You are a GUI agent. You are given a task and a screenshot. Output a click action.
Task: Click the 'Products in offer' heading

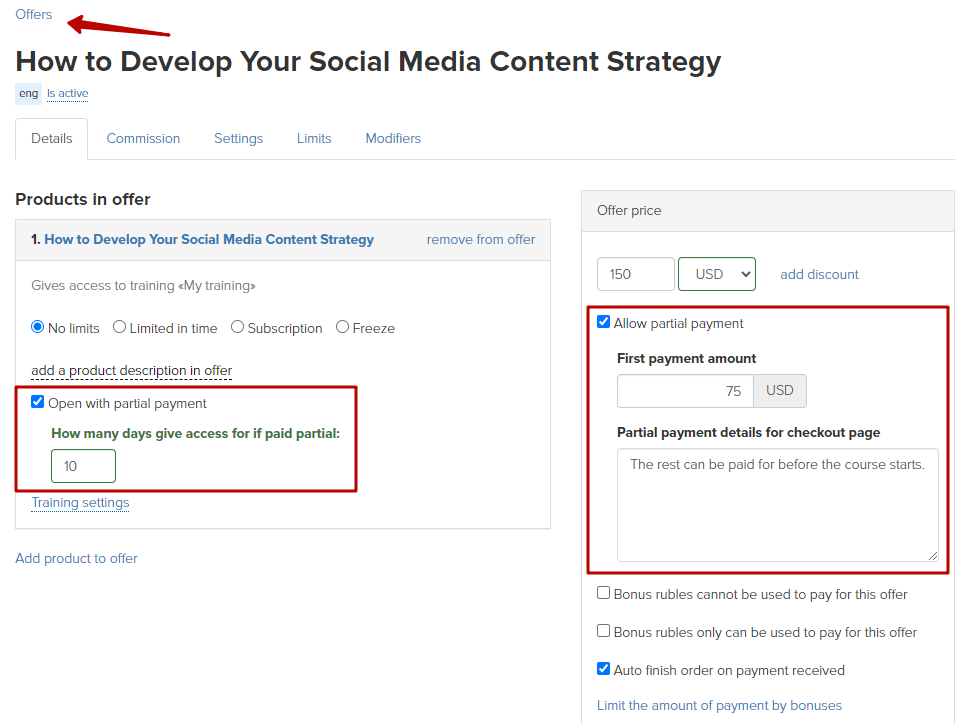[x=83, y=199]
